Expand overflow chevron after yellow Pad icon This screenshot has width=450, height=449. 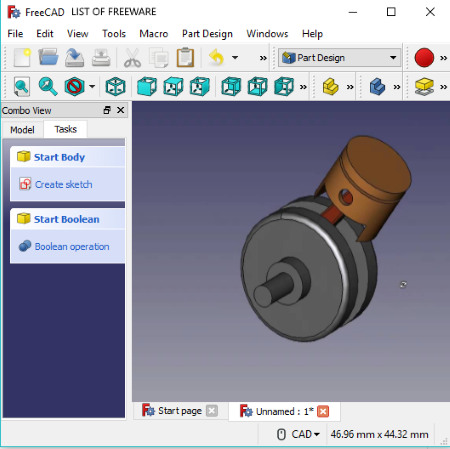[350, 87]
